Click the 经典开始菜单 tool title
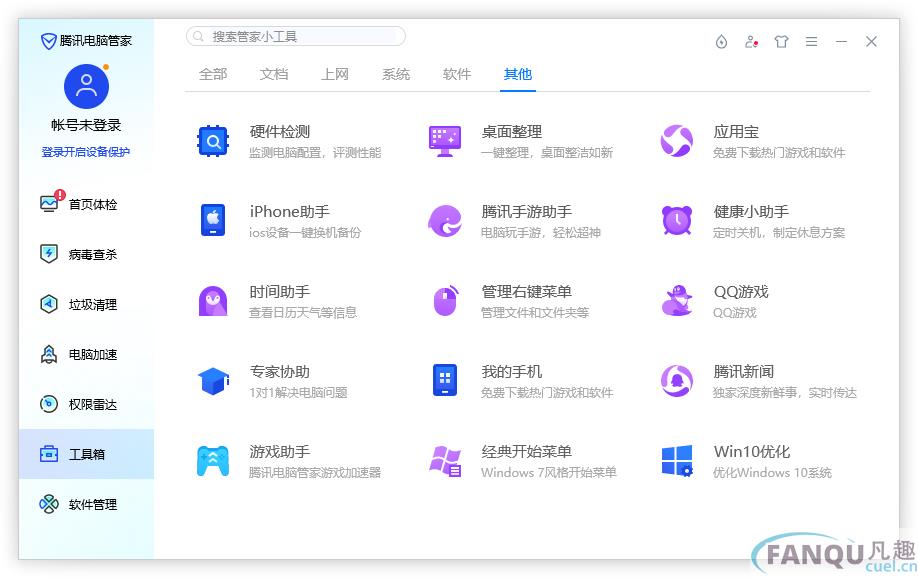918x578 pixels. [x=526, y=452]
